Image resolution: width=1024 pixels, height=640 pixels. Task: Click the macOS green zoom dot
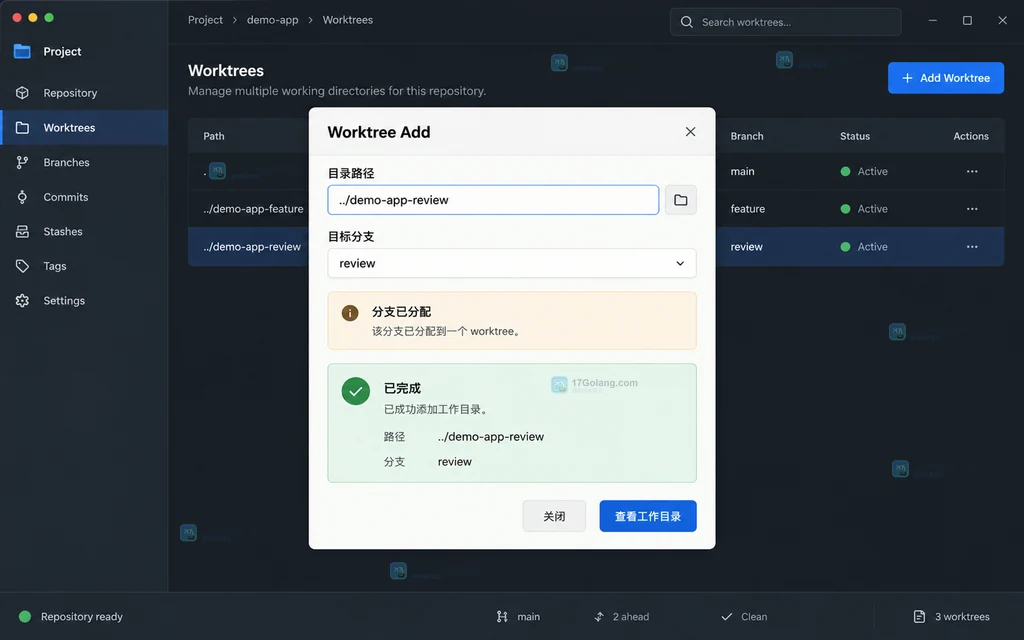49,18
